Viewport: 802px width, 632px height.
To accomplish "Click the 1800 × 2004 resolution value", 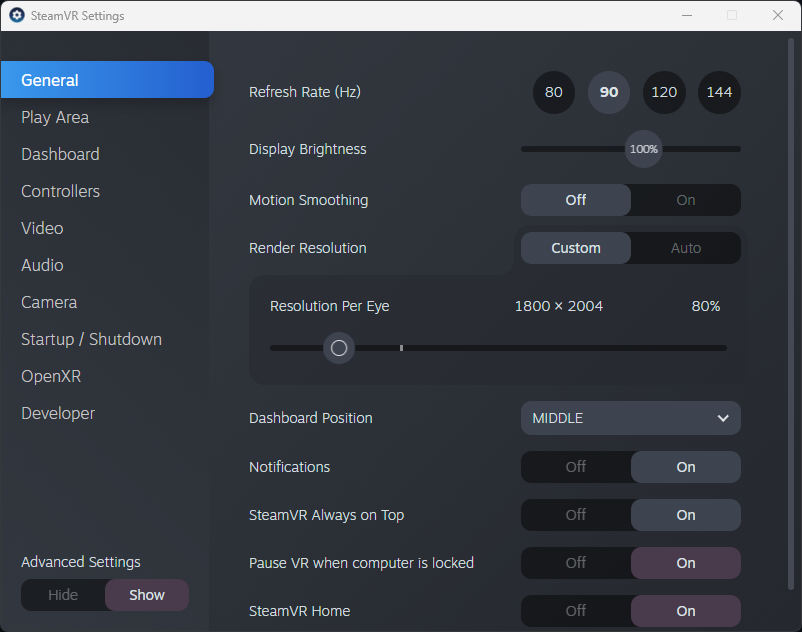I will coord(559,306).
